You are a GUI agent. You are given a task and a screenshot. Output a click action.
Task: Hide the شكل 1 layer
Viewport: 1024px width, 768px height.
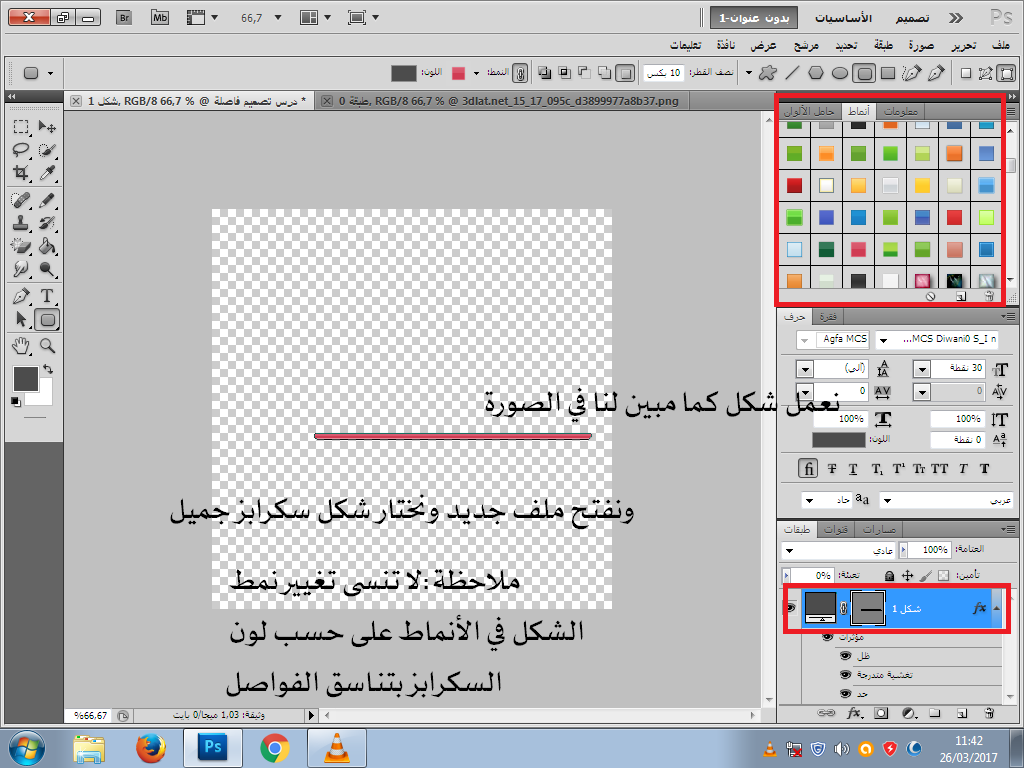click(x=791, y=607)
